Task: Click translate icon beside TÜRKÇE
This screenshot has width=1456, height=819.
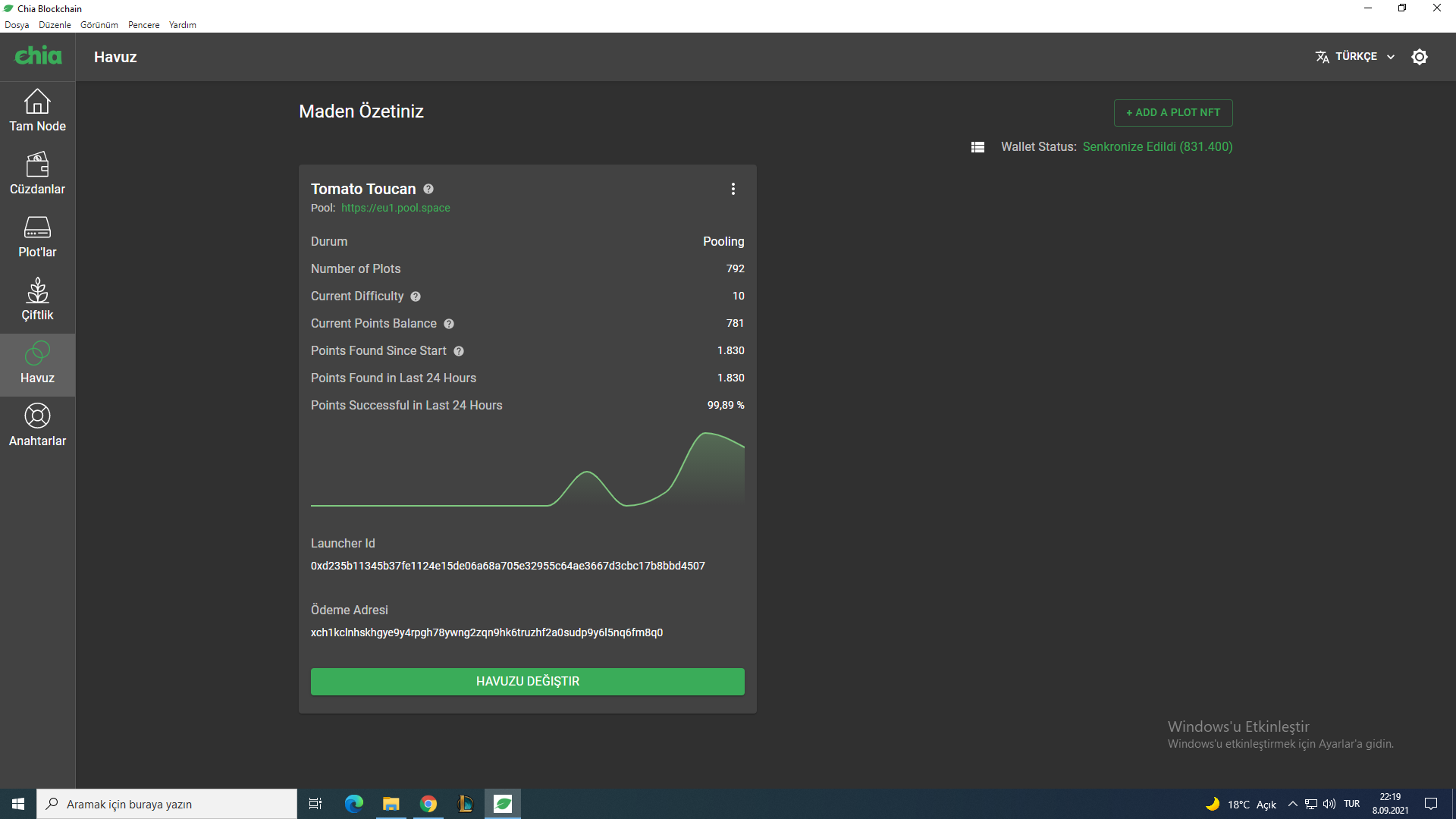Action: point(1322,57)
